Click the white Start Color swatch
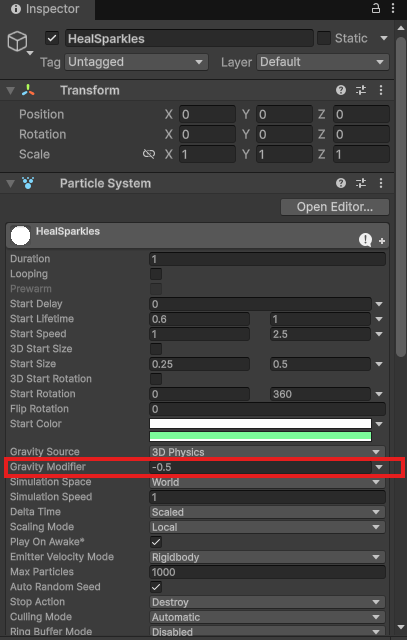Image resolution: width=407 pixels, height=640 pixels. [260, 424]
